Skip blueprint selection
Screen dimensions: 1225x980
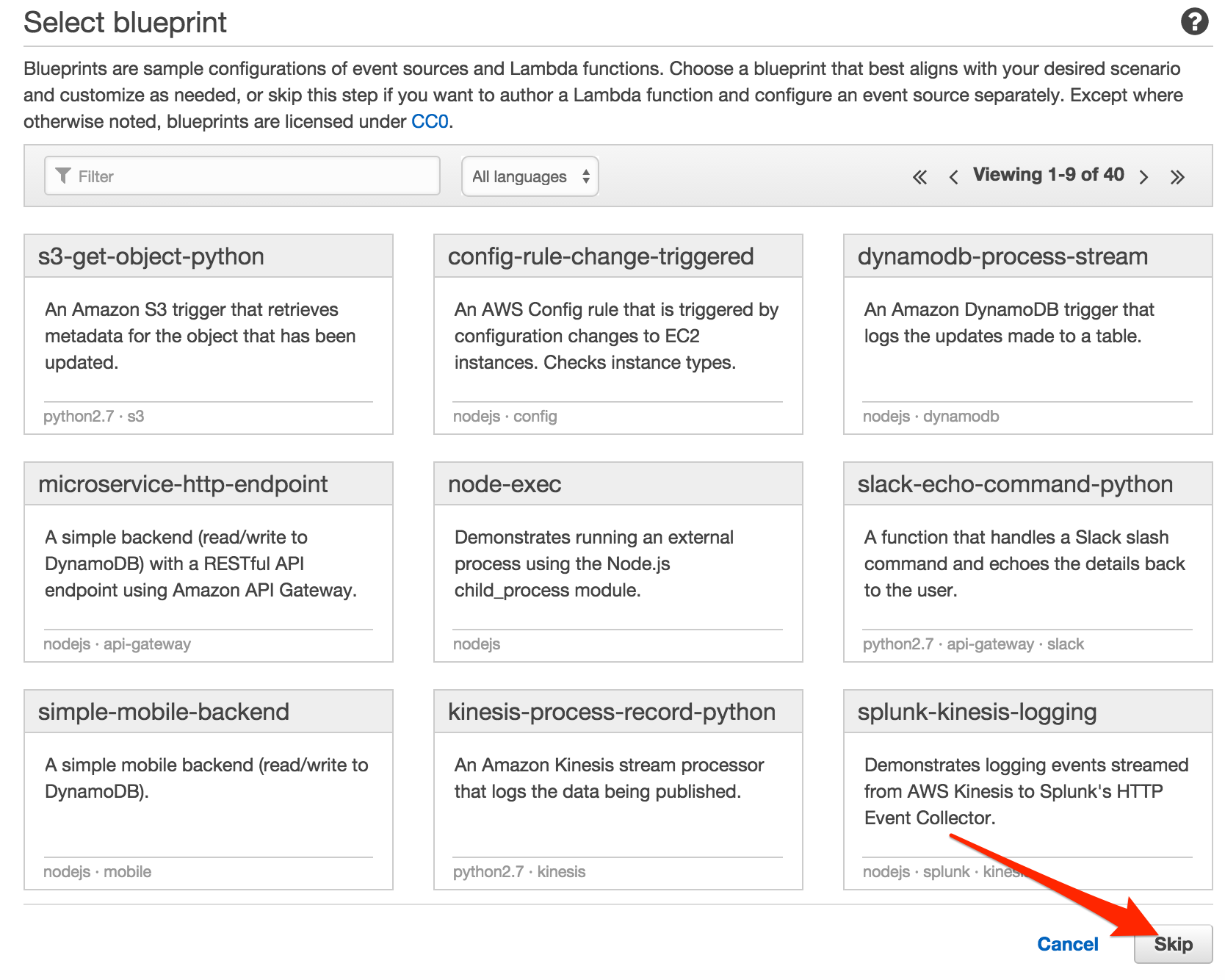1173,944
